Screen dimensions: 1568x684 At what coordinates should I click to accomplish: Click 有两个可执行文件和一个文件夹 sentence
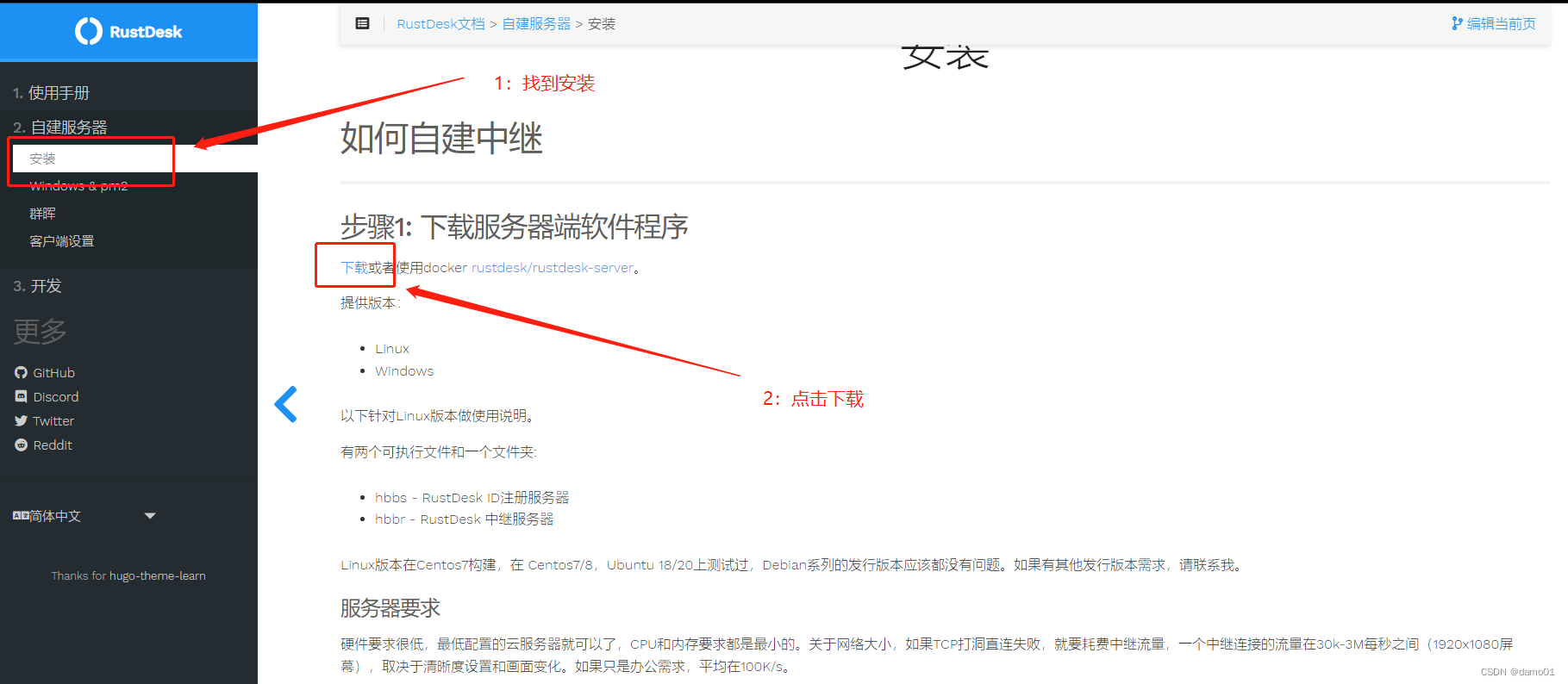pos(439,451)
